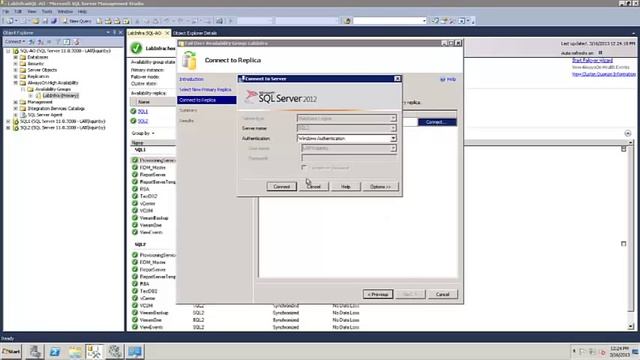Click the Filter icon in Object Explorer toolbar
Viewport: 640px width, 360px height.
[x=58, y=42]
